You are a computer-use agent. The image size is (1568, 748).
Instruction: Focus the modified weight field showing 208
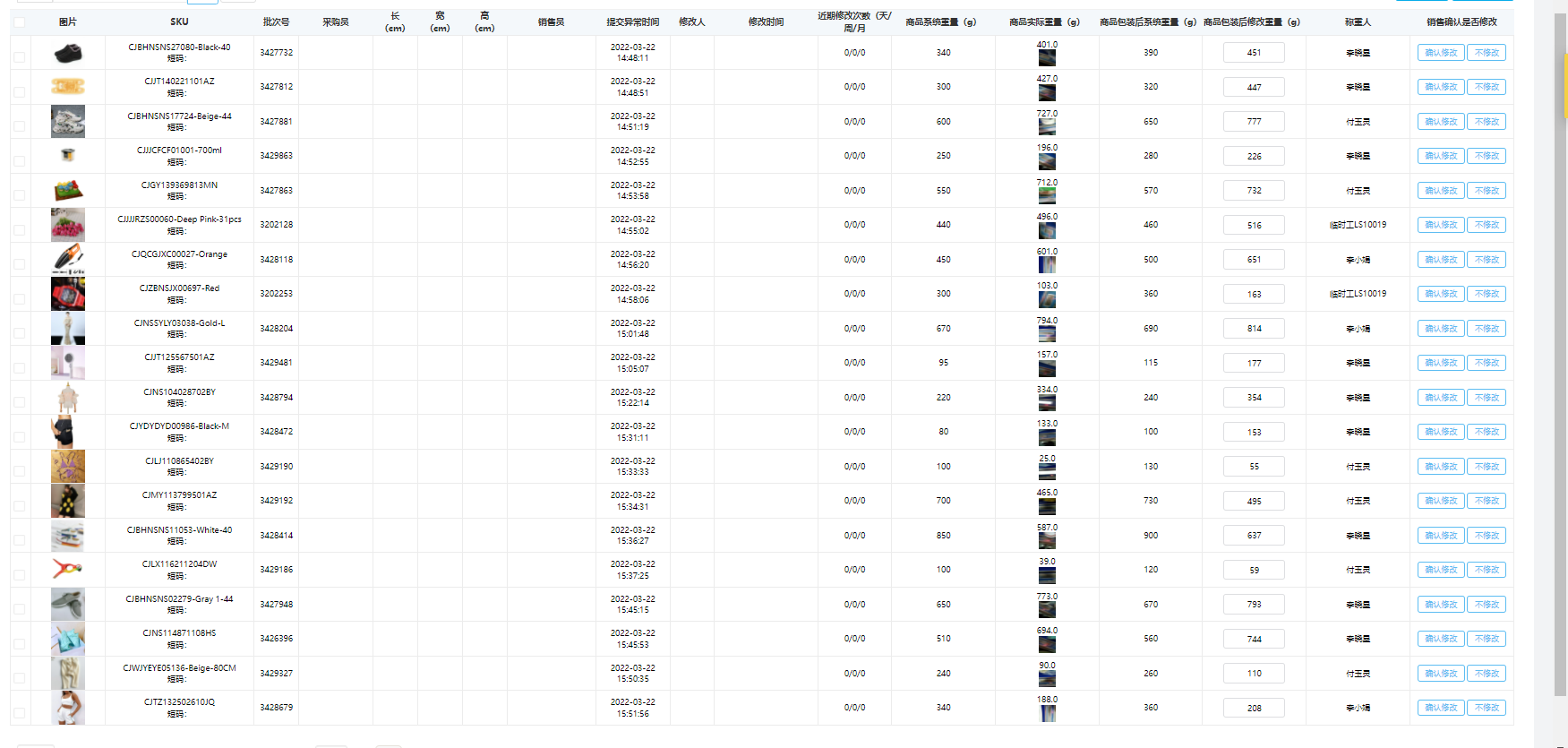[x=1254, y=708]
